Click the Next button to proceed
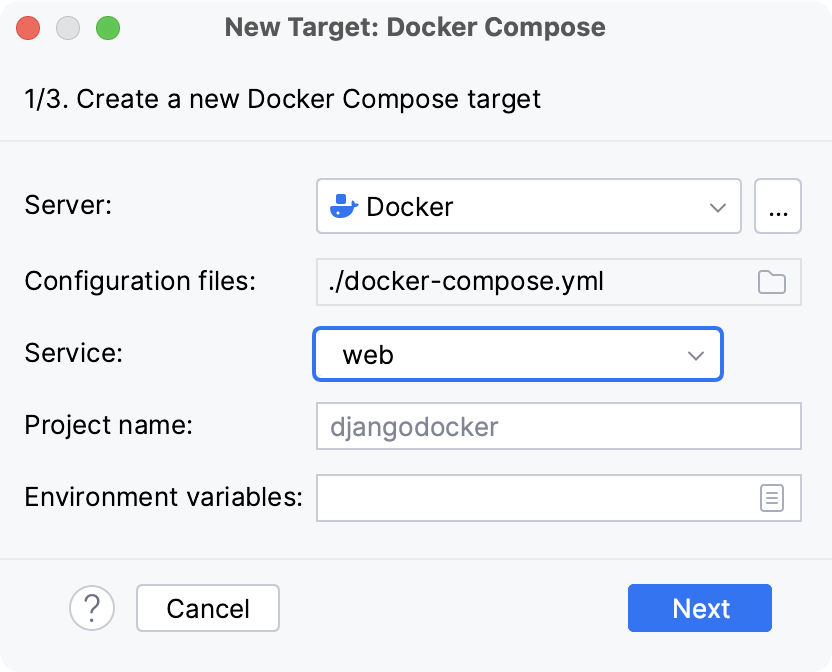This screenshot has height=672, width=832. tap(699, 608)
